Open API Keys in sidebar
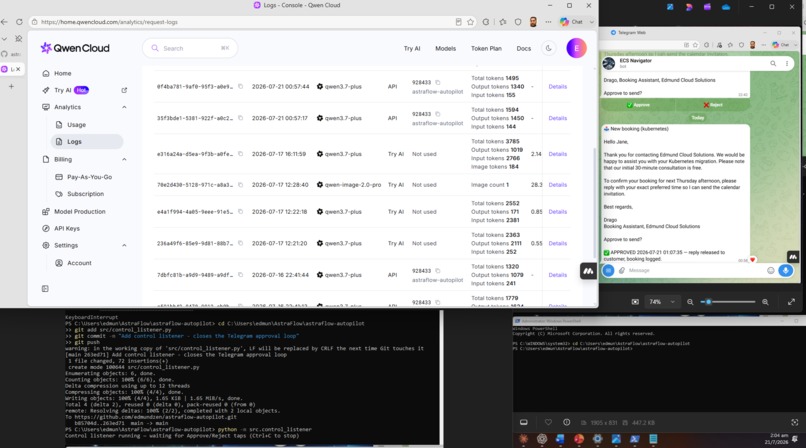806x448 pixels. pos(67,228)
